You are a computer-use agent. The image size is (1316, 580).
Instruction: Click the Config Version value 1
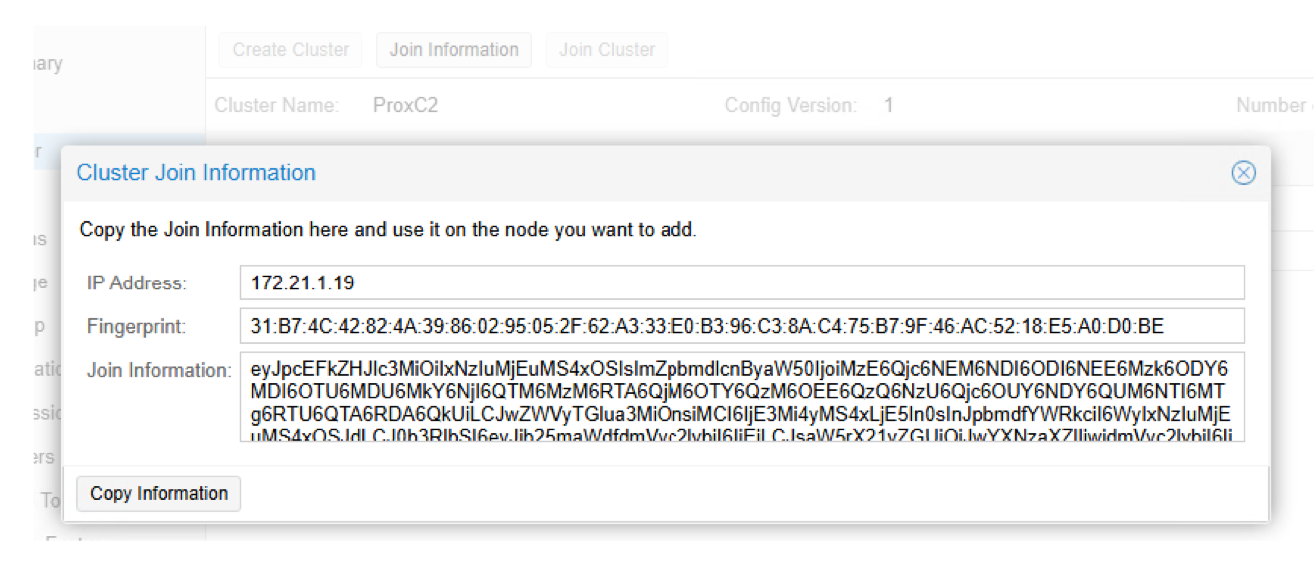click(888, 105)
